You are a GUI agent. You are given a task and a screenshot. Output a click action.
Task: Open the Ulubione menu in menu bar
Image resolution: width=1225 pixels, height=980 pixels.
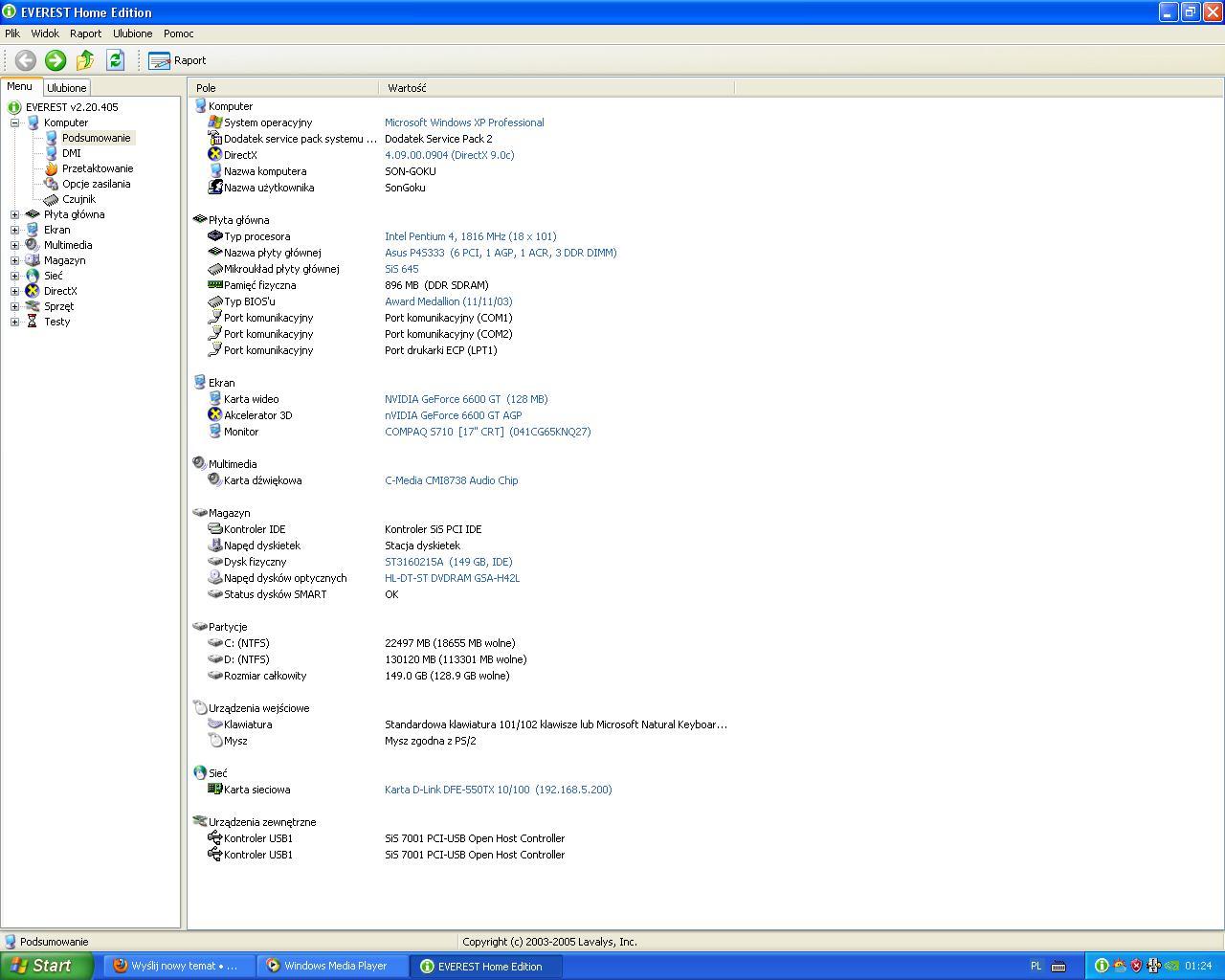tap(132, 33)
